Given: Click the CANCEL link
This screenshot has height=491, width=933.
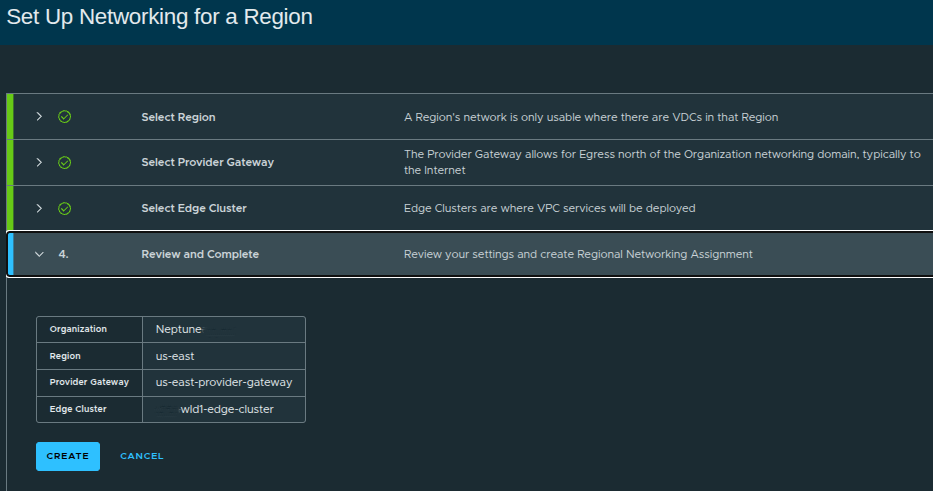Looking at the screenshot, I should click(x=142, y=456).
